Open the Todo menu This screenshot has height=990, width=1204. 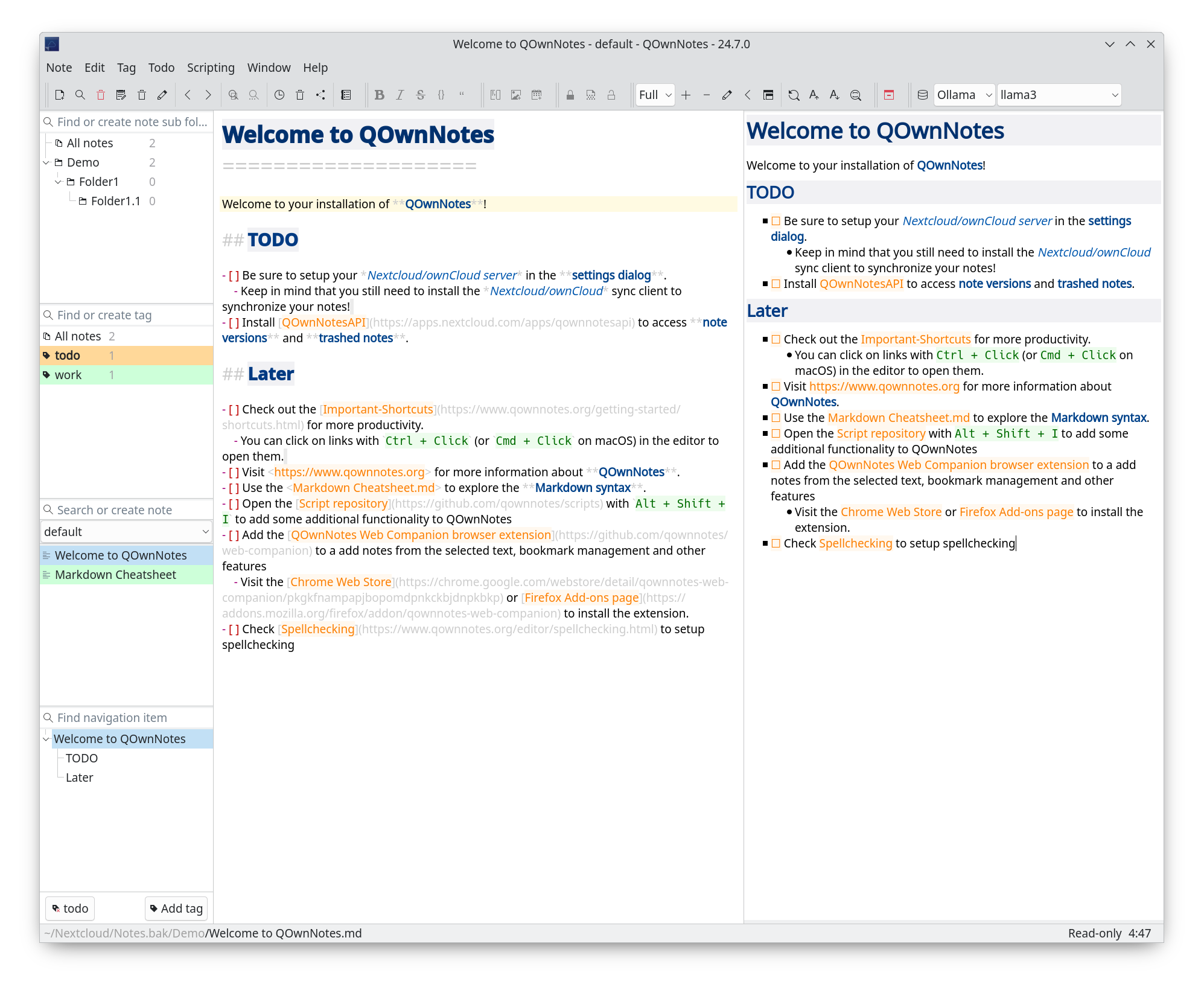161,68
